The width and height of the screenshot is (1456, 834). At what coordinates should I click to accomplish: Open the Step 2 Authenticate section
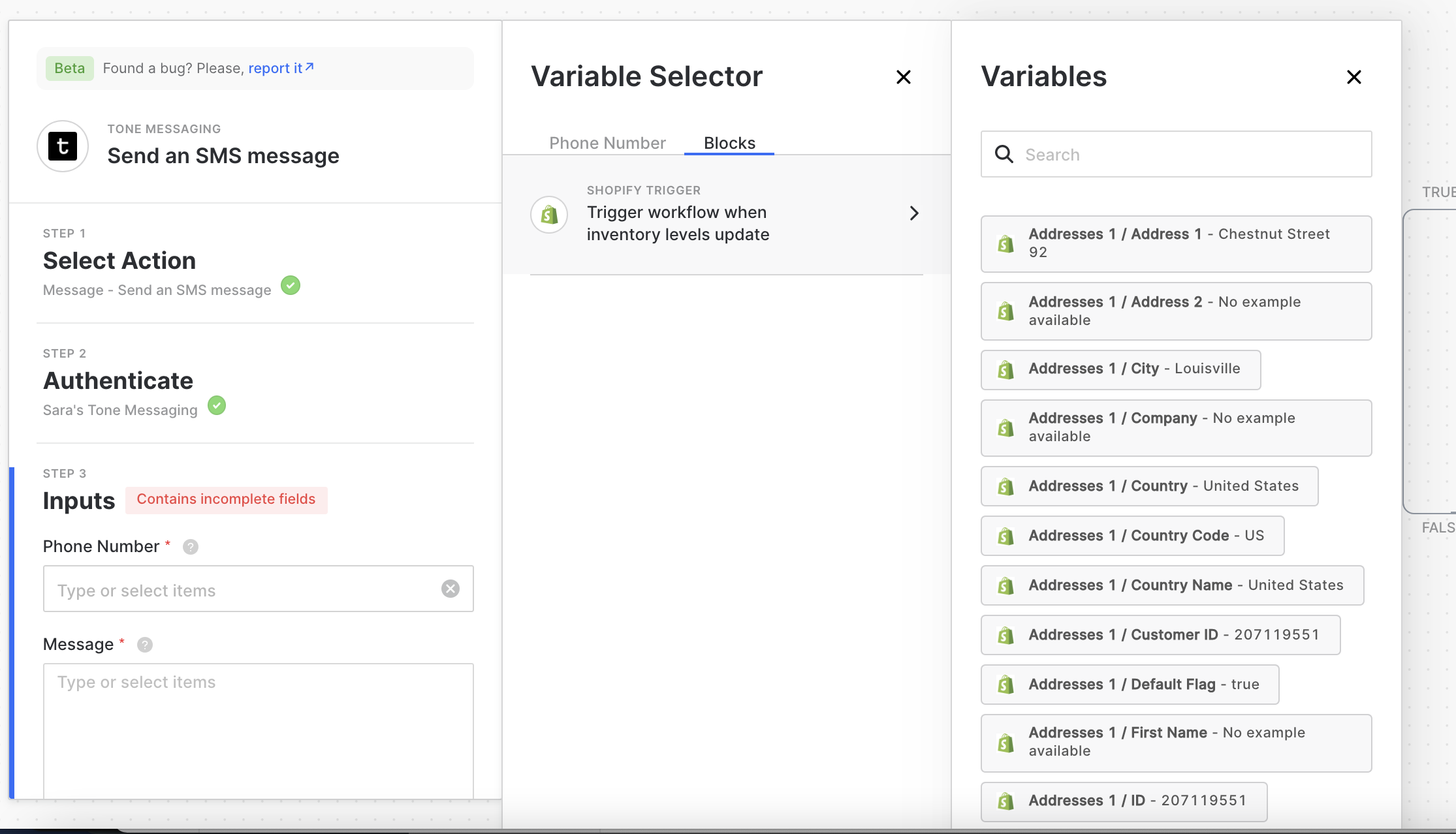point(118,381)
